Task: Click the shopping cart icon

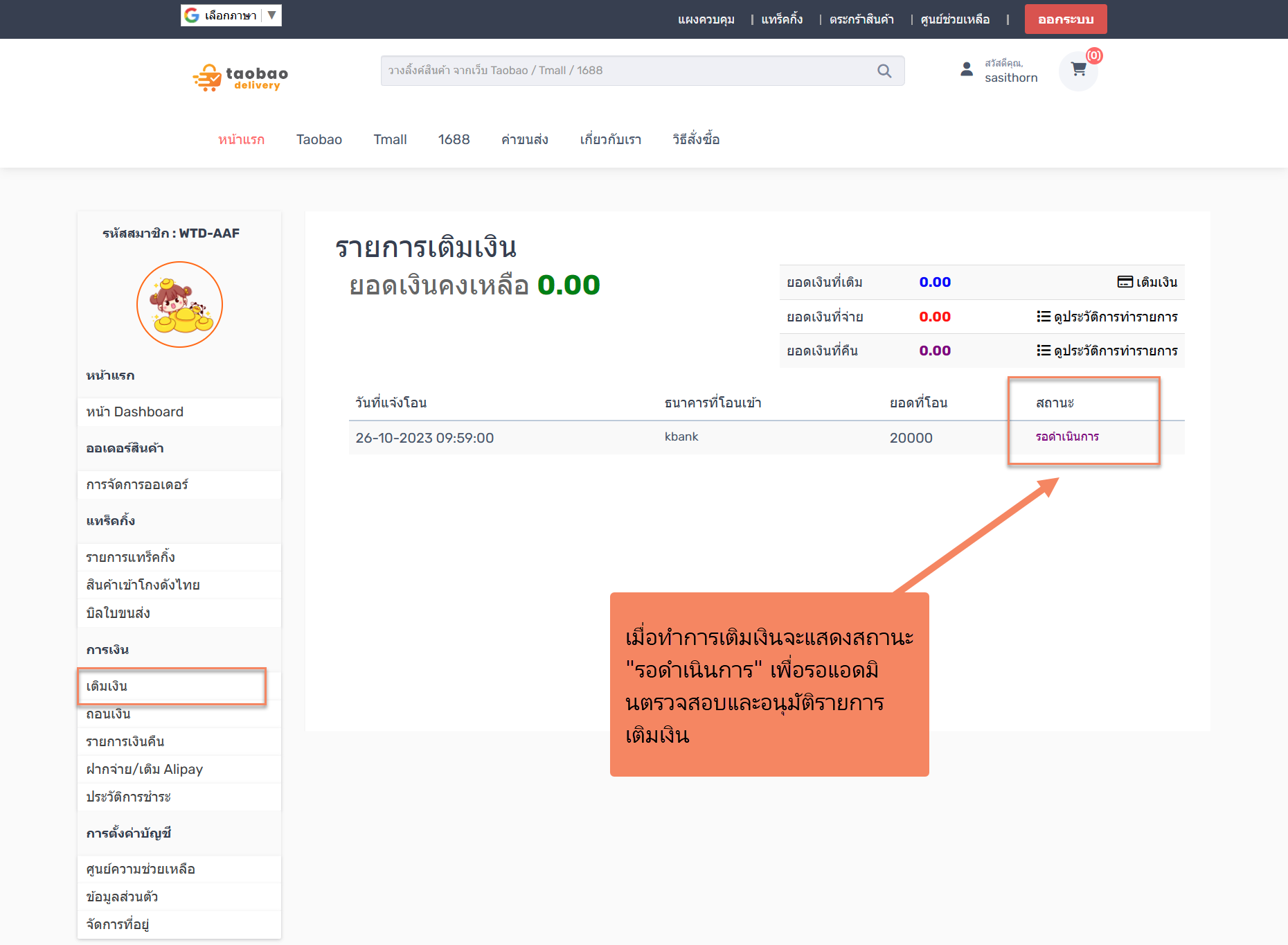Action: (1078, 70)
